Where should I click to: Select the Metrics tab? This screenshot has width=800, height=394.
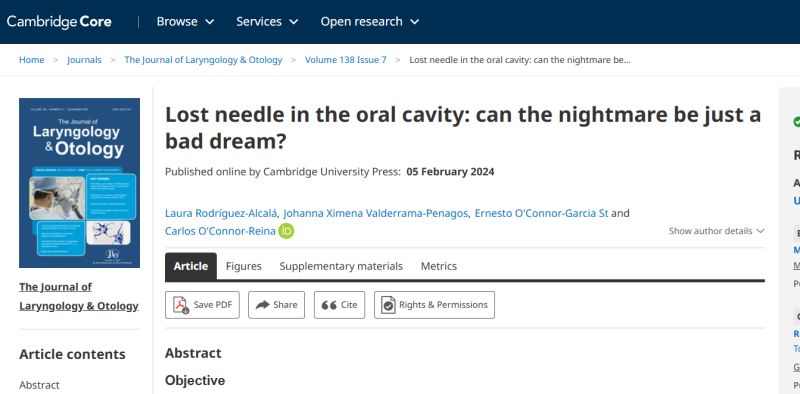[x=439, y=266]
